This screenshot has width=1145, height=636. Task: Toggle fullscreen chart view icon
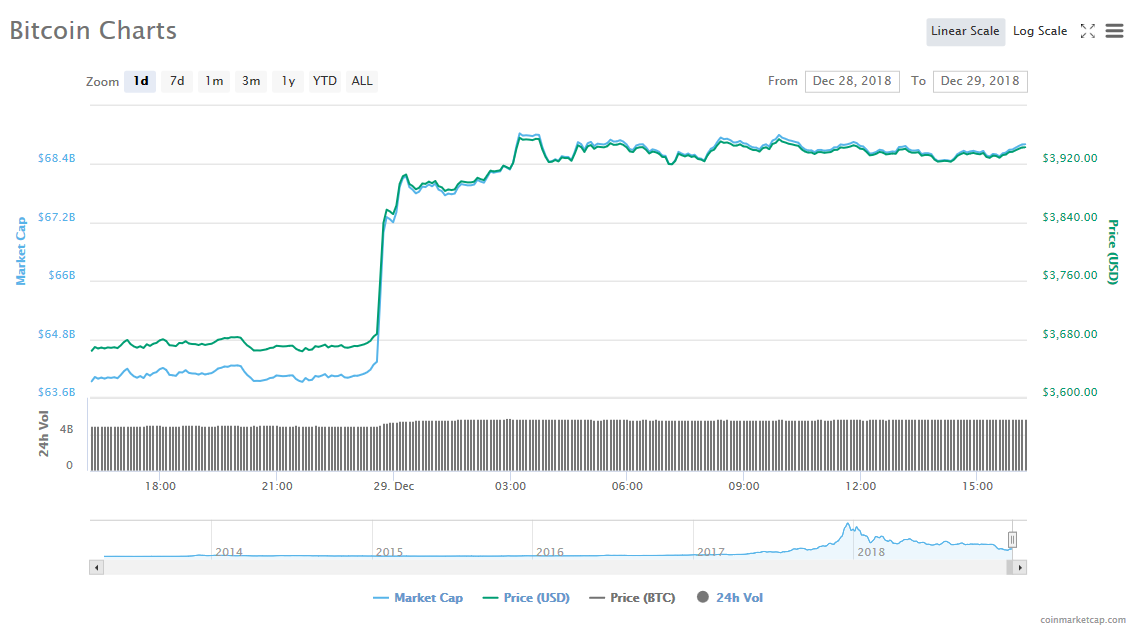1088,31
